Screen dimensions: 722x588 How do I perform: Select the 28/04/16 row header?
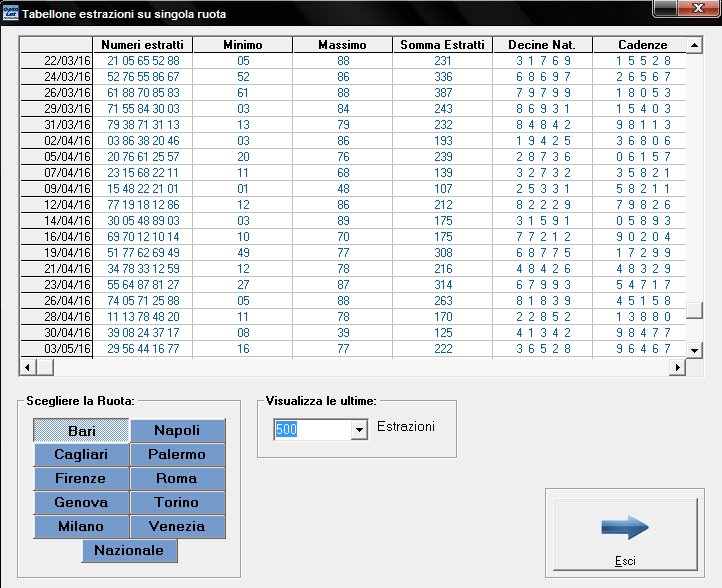[56, 317]
